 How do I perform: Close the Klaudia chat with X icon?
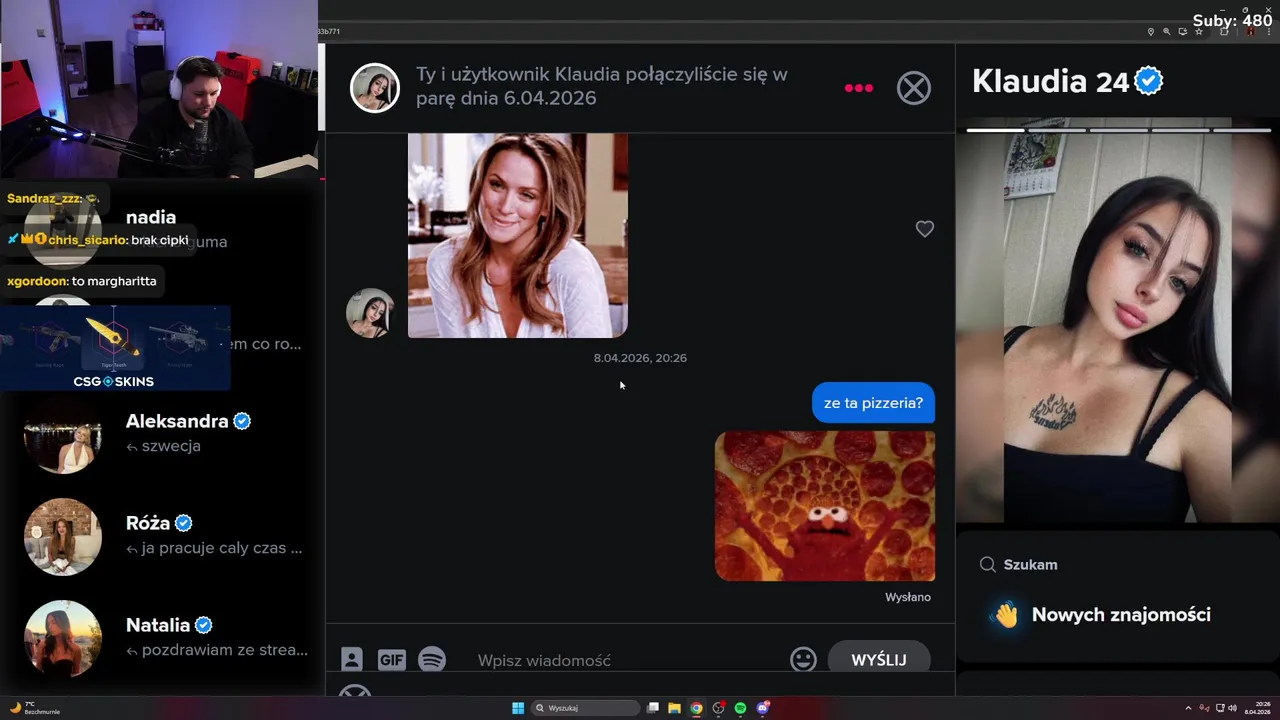(913, 88)
